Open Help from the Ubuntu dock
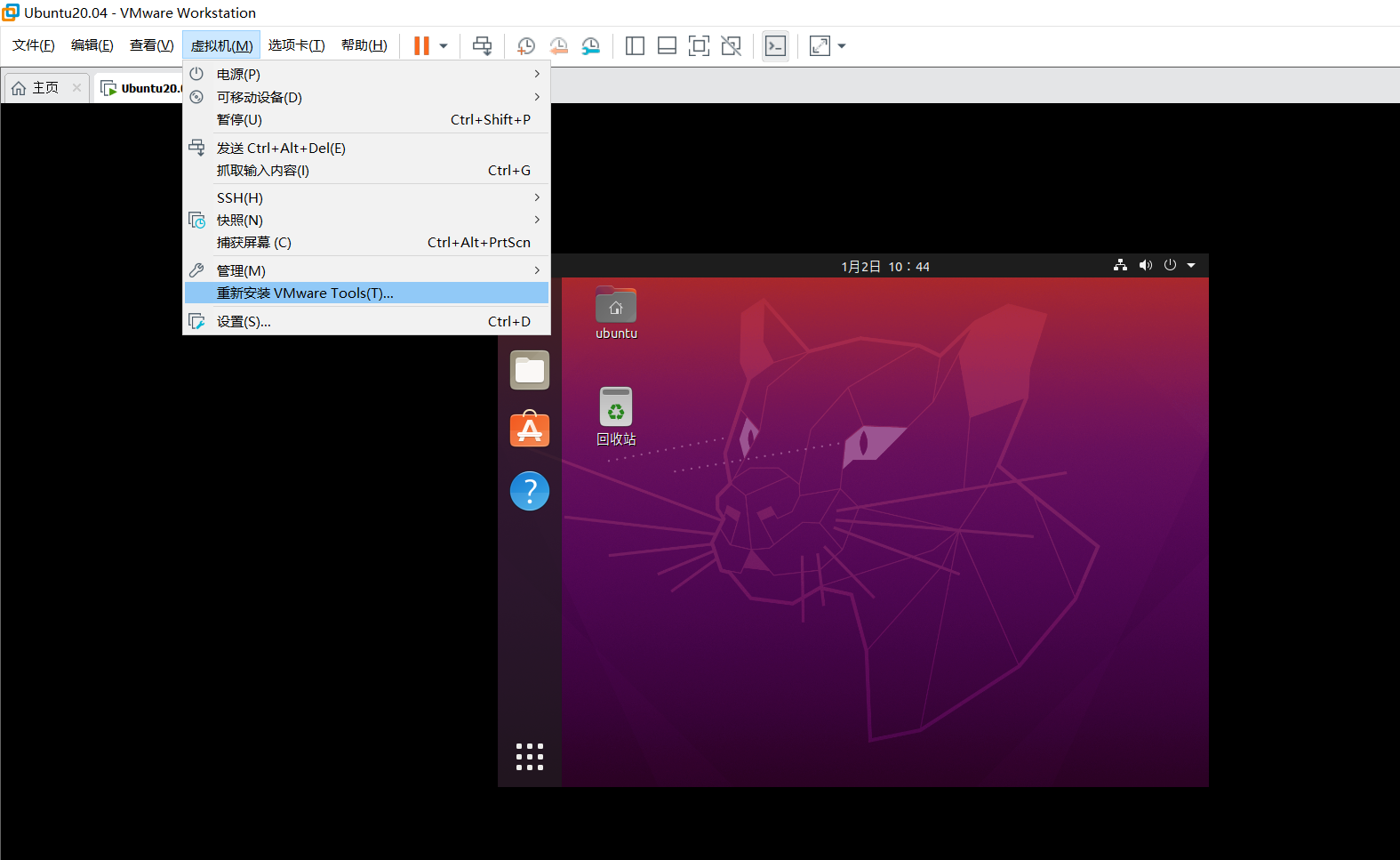 pos(530,491)
